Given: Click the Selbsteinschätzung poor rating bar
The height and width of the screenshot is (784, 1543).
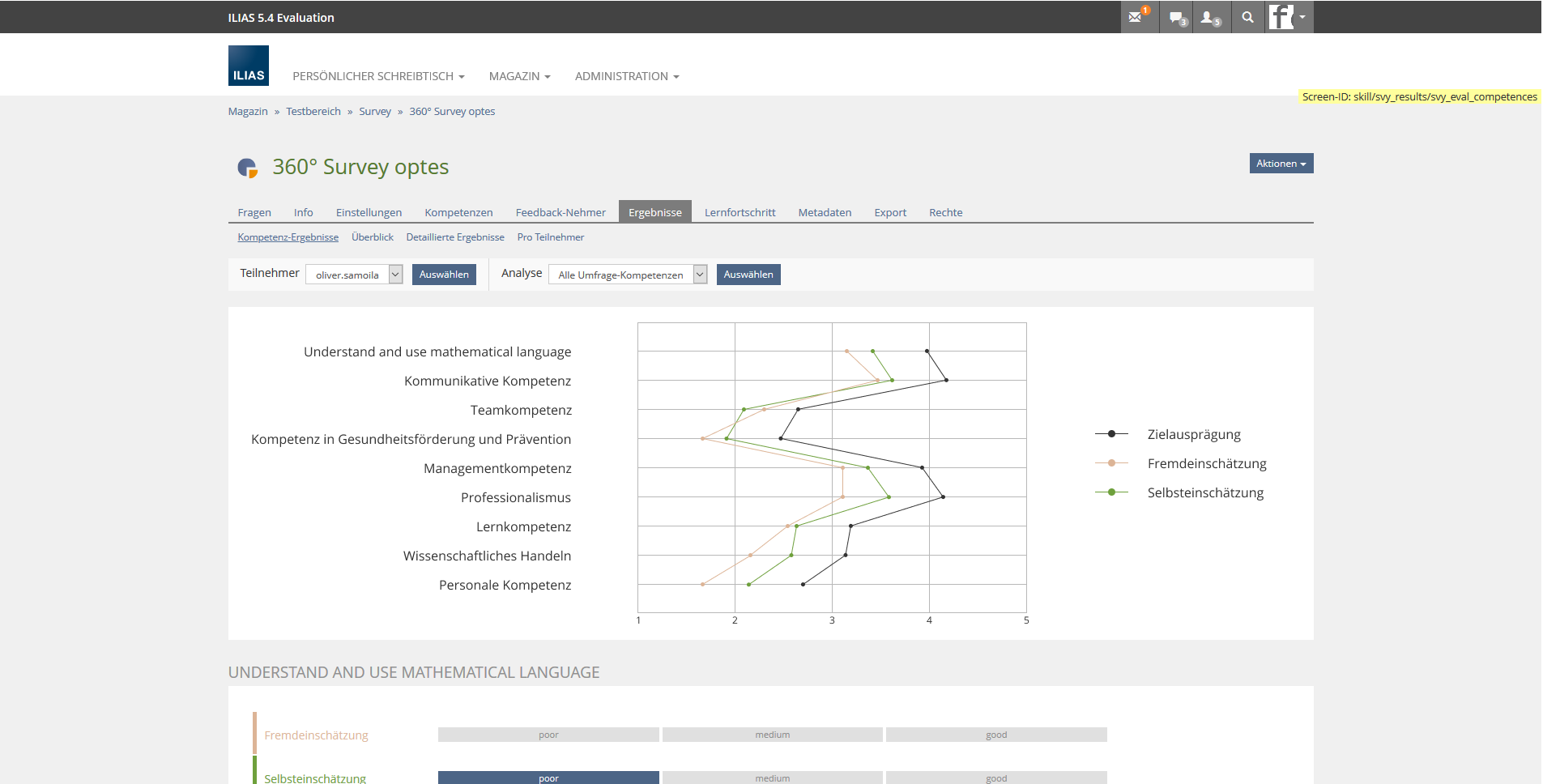Looking at the screenshot, I should click(x=548, y=778).
